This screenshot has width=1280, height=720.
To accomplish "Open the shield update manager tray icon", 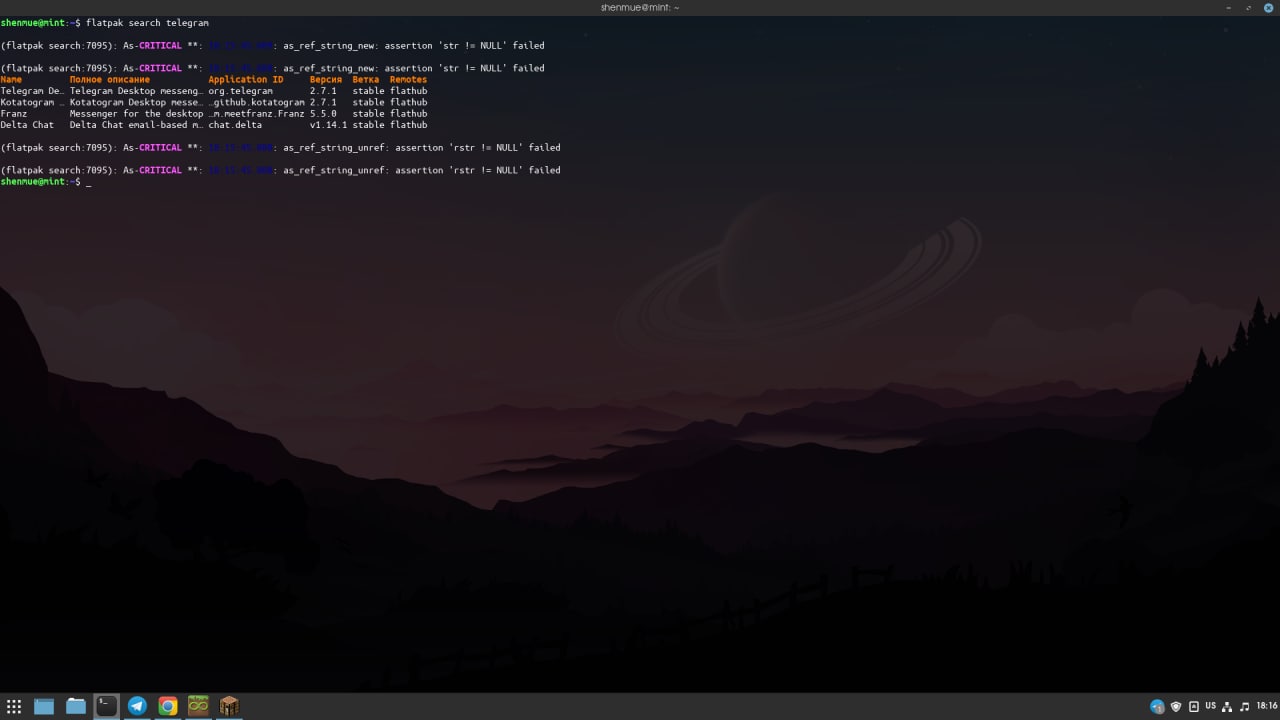I will click(1176, 706).
